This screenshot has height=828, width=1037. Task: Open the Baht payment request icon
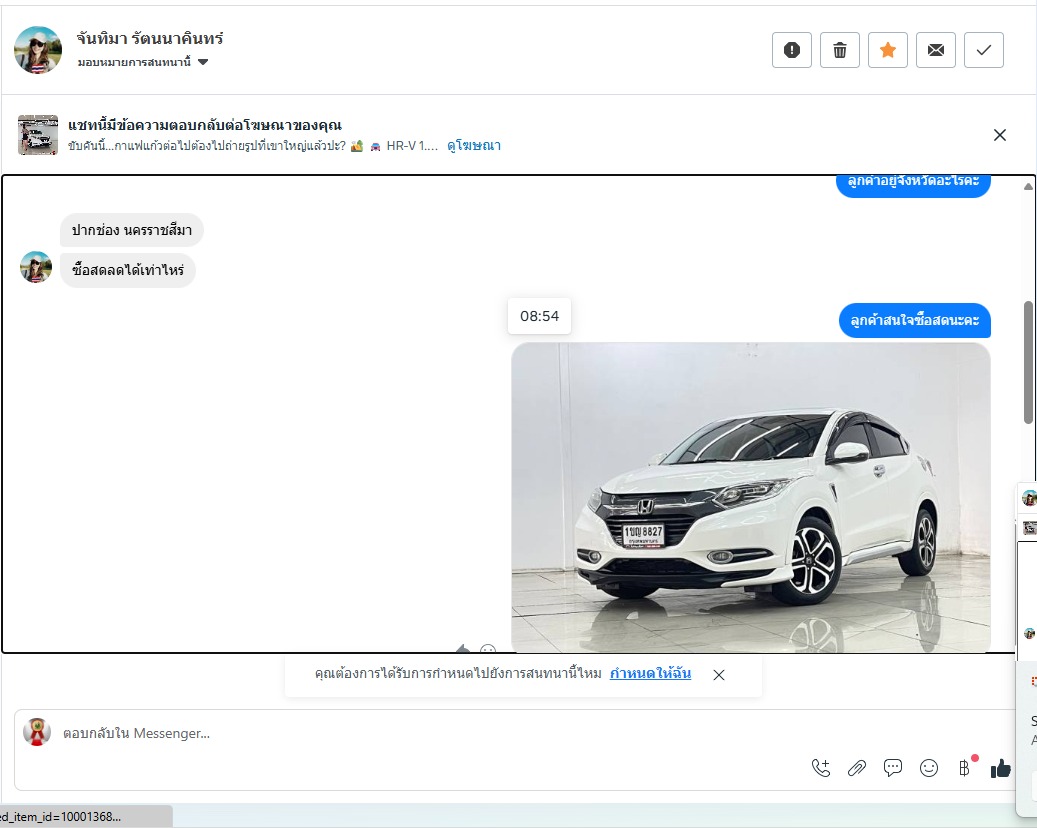tap(964, 768)
